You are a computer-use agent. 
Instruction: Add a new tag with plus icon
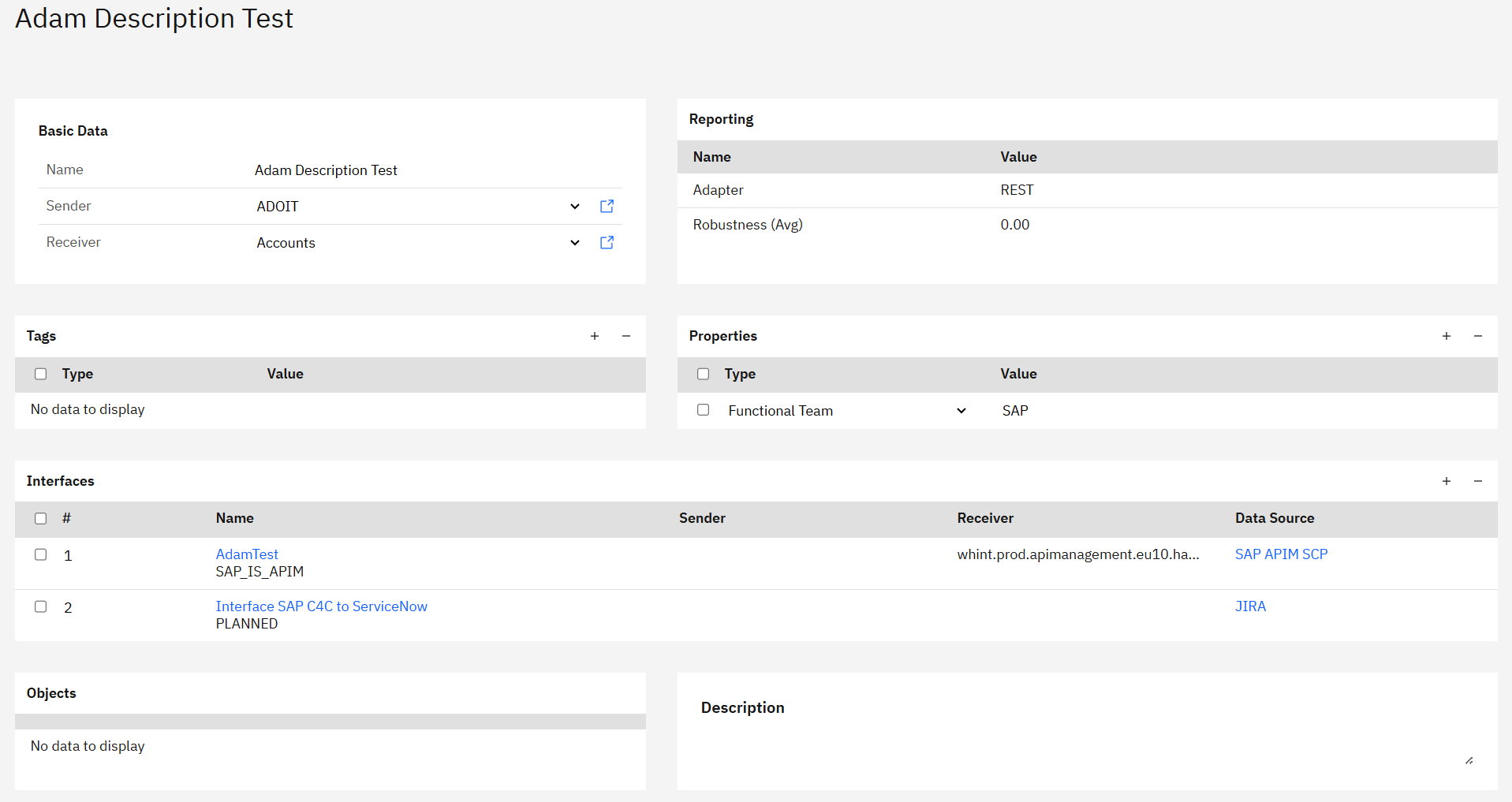[595, 336]
